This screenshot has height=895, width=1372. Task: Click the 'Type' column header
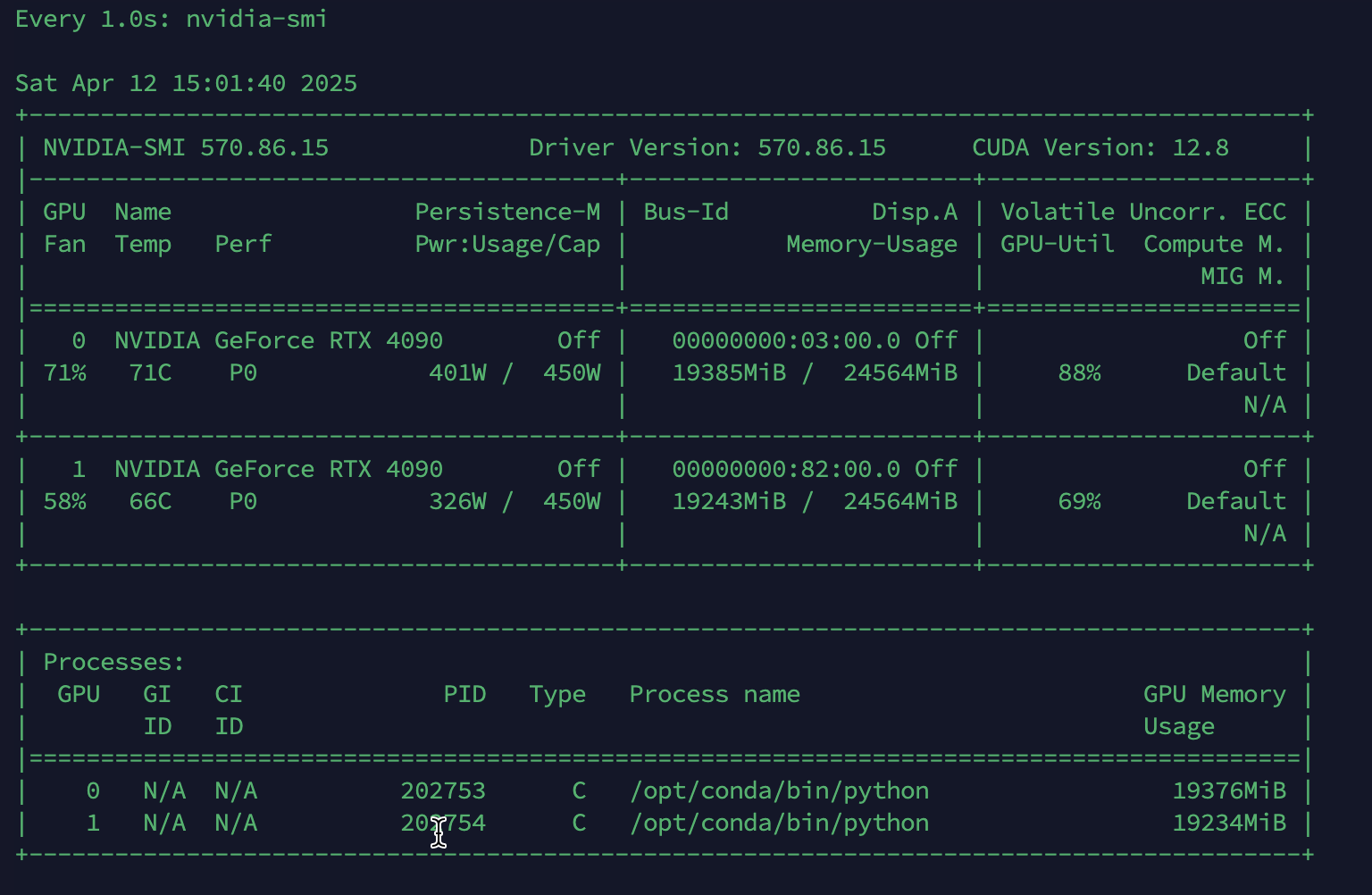(x=557, y=694)
